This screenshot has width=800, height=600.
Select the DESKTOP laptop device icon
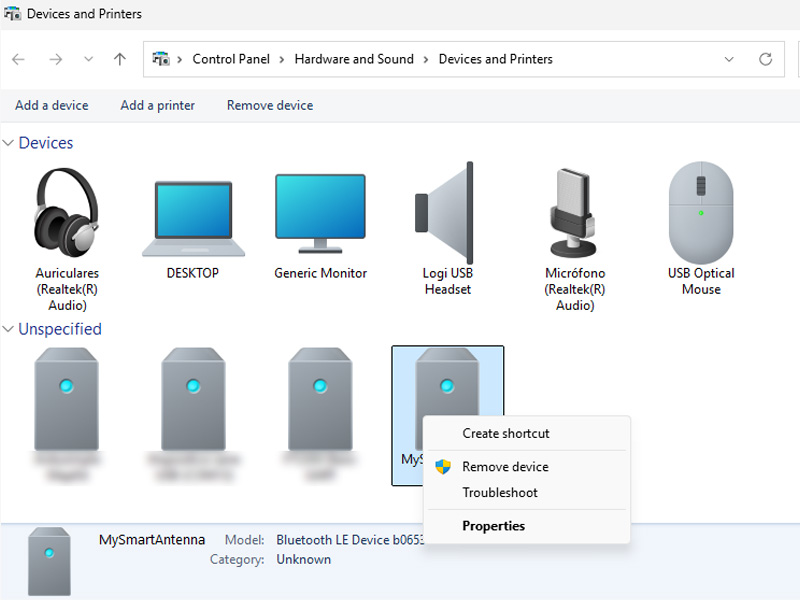point(193,218)
